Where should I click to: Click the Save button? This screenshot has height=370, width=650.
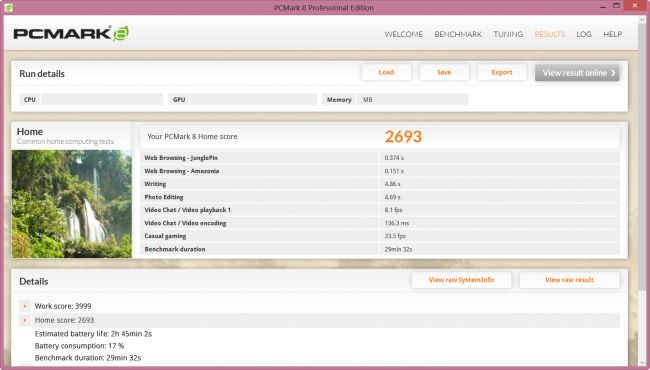pos(444,73)
